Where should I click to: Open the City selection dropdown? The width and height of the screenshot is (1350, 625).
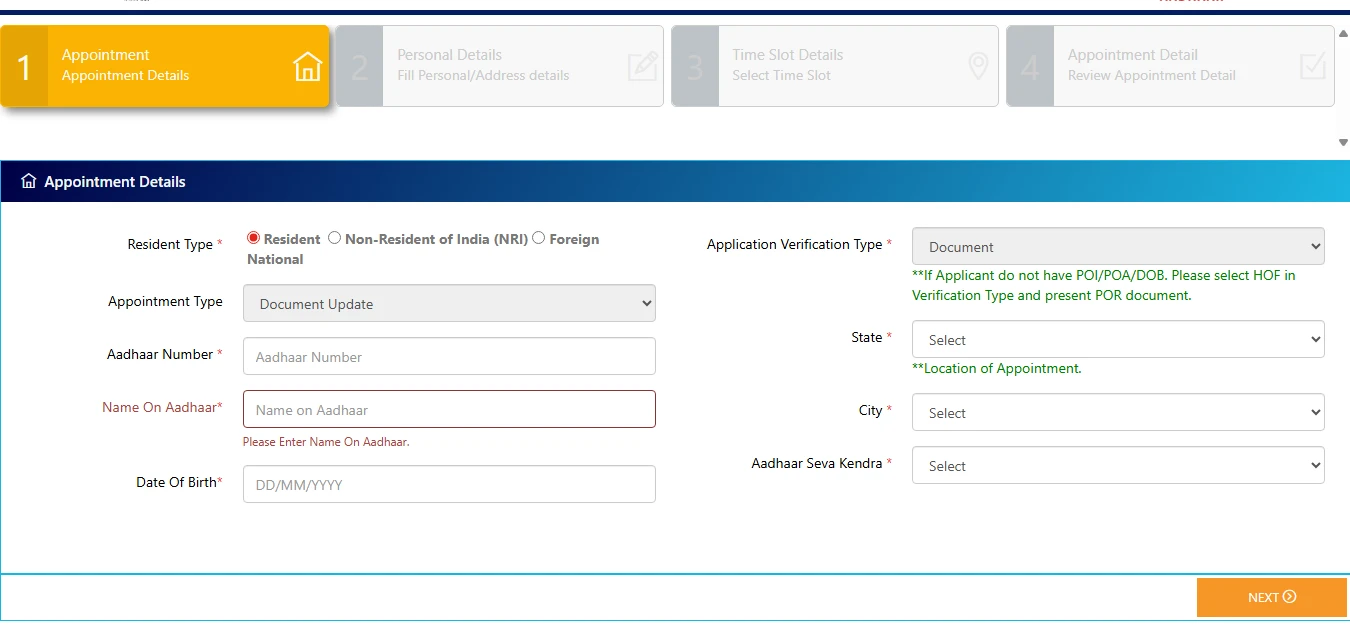pos(1117,412)
